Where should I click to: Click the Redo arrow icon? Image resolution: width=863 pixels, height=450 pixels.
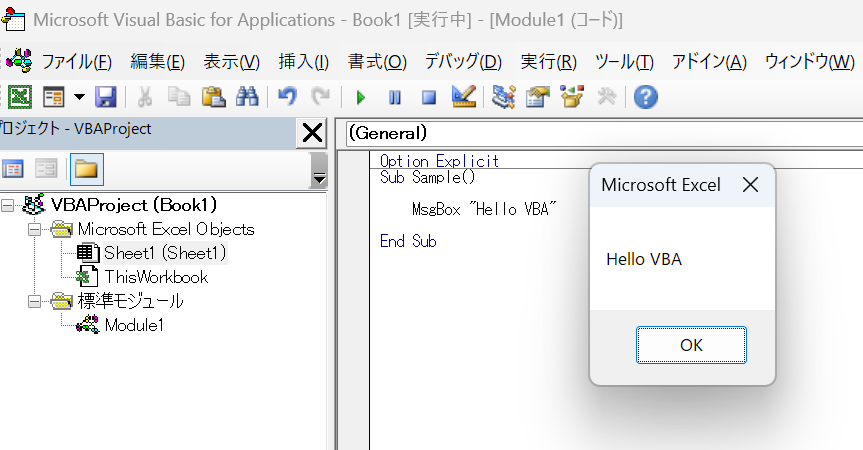point(320,97)
